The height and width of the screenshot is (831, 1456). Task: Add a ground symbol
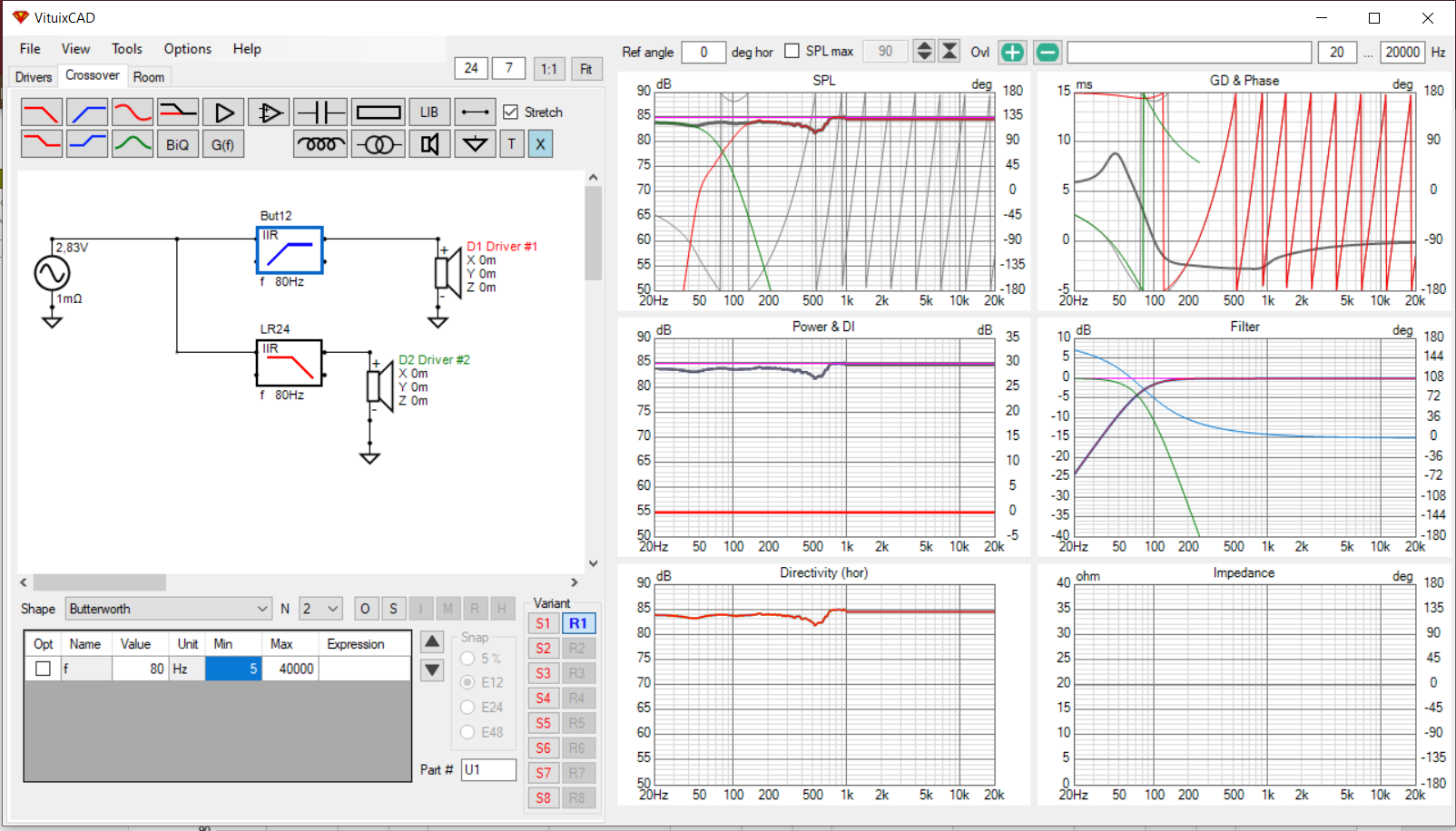point(475,143)
